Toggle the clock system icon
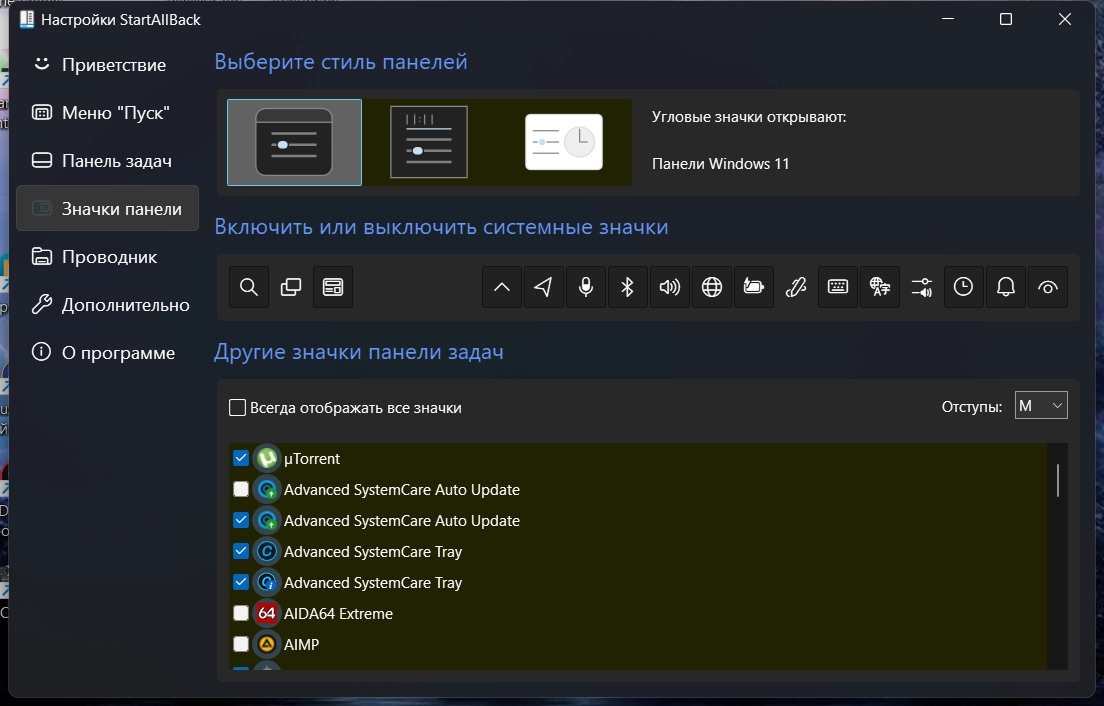Image resolution: width=1104 pixels, height=706 pixels. click(963, 288)
